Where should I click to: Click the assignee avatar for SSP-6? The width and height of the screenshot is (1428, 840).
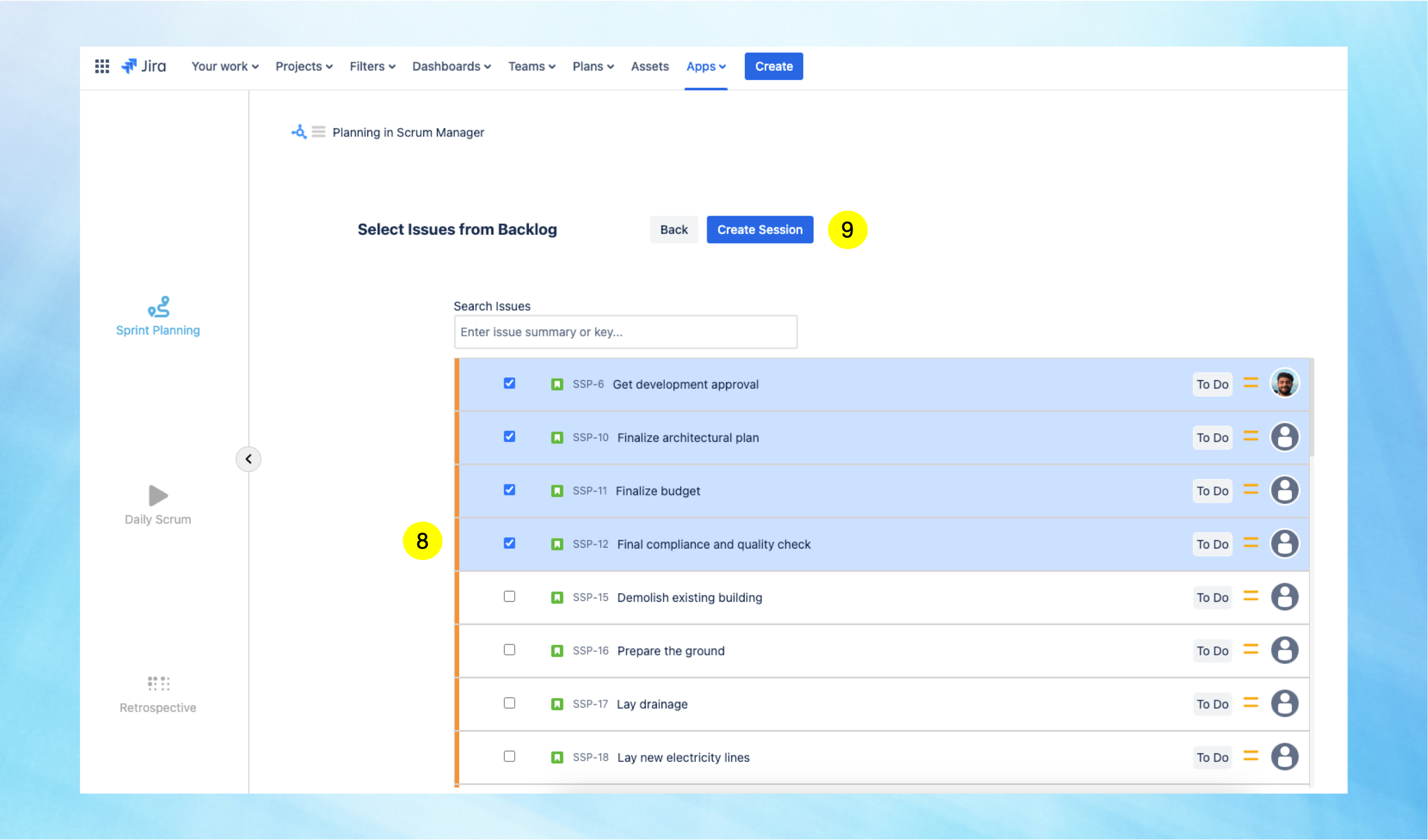1285,384
